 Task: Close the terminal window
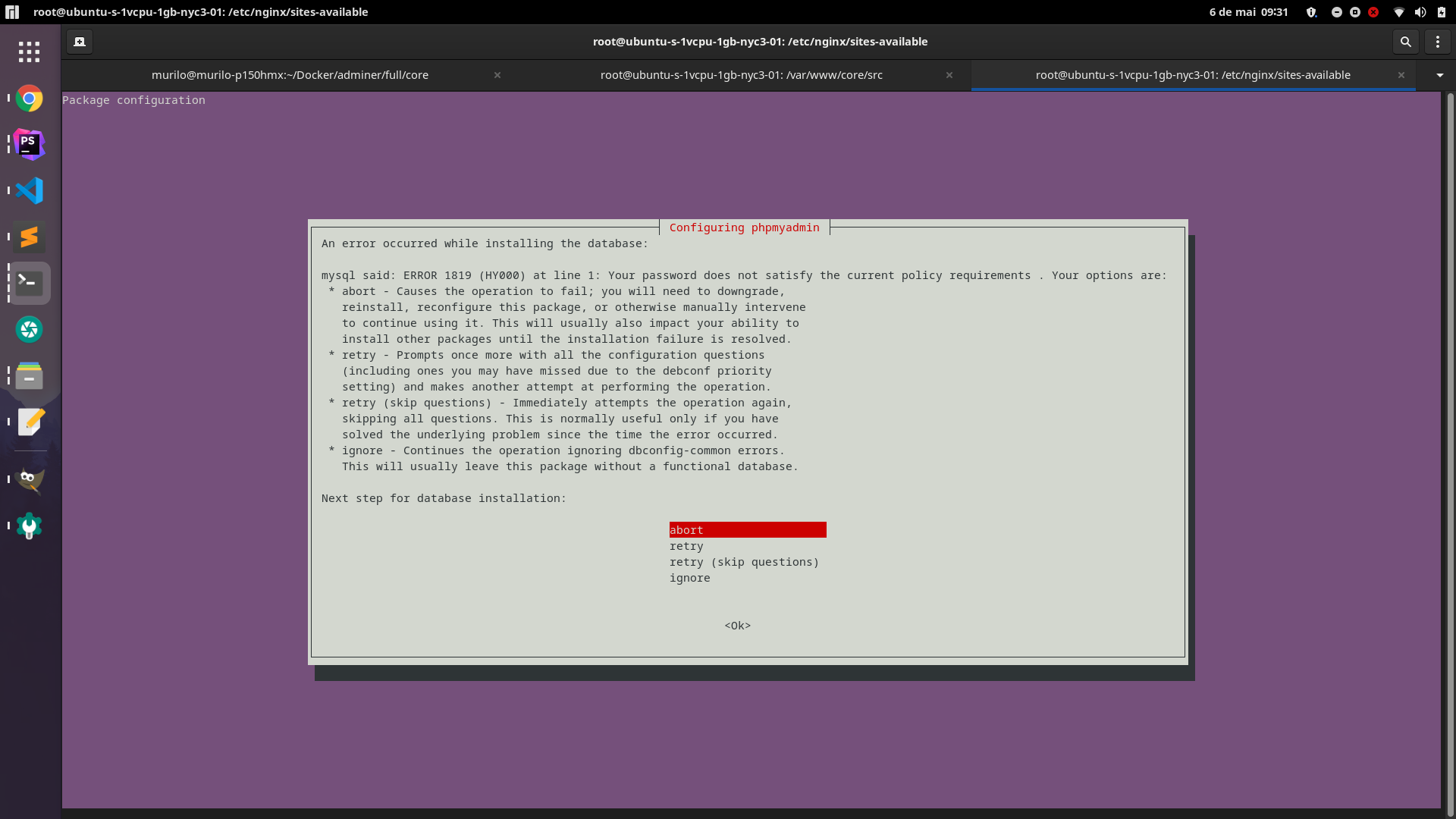(x=1373, y=12)
